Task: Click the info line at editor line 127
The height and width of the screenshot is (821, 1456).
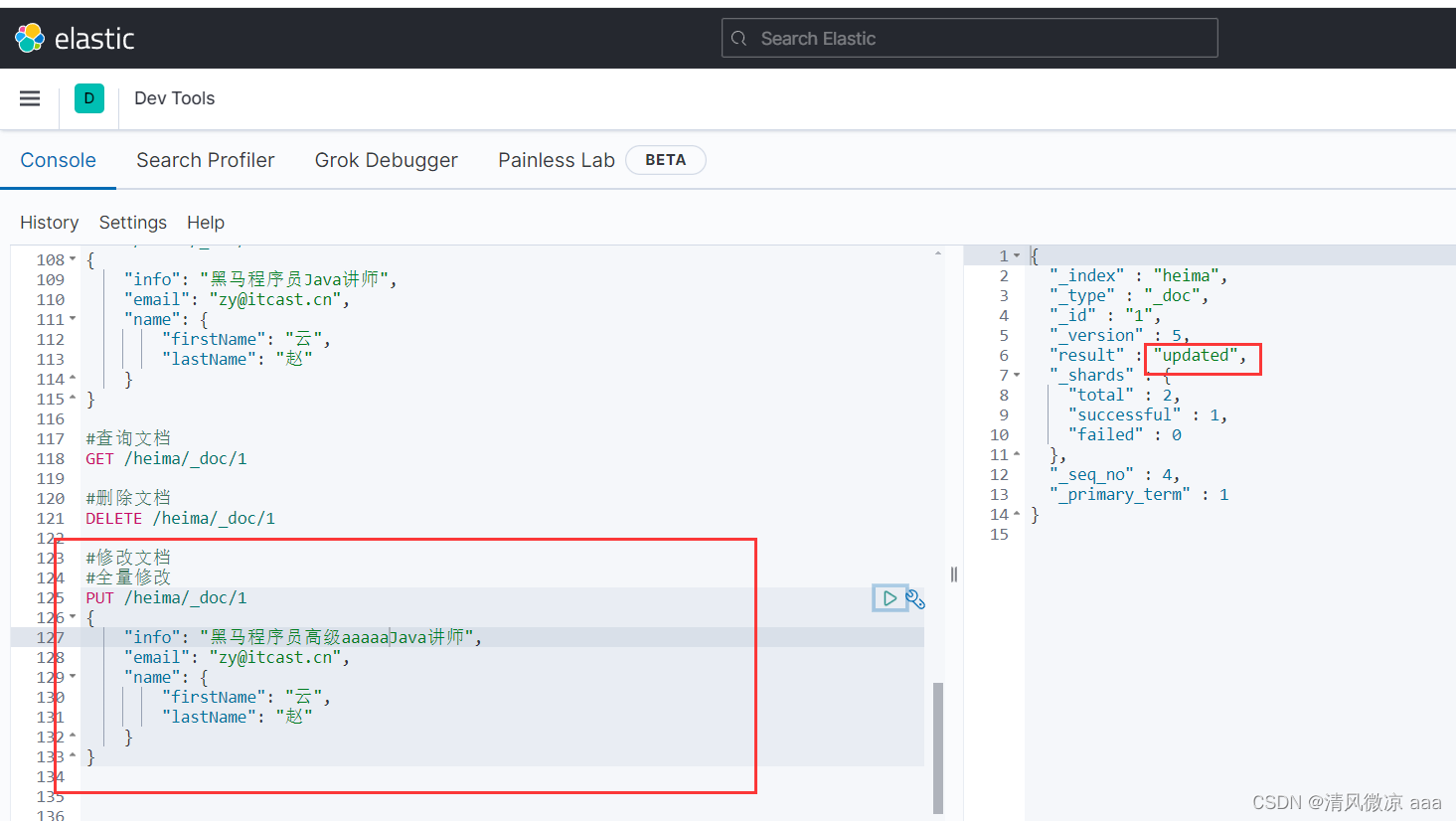Action: [x=303, y=637]
